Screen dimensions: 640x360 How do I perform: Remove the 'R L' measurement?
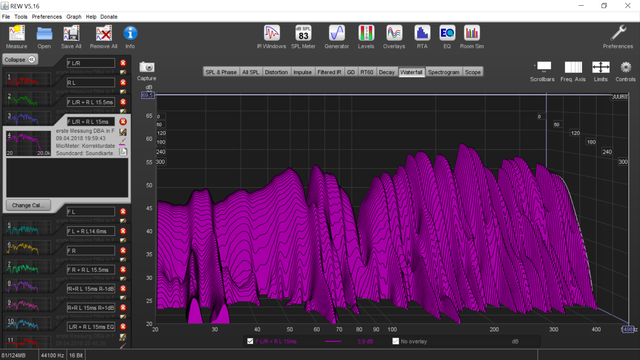click(123, 82)
